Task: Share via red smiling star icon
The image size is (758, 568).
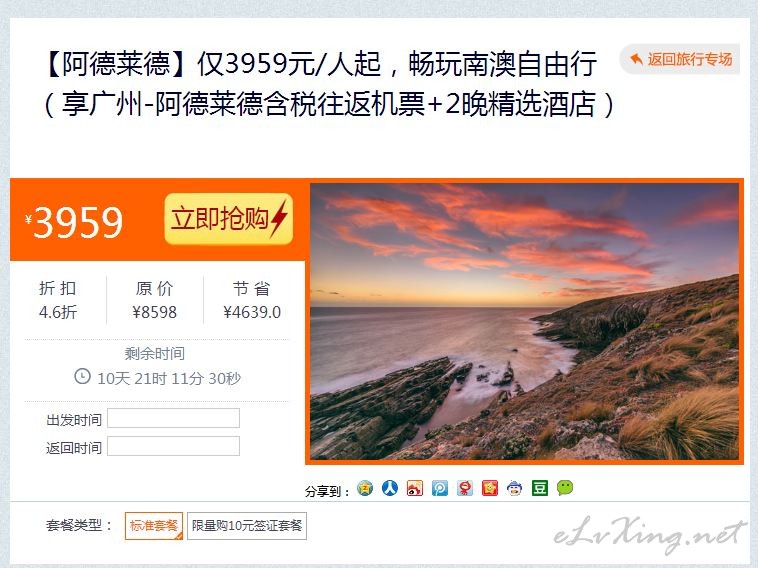Action: (490, 488)
